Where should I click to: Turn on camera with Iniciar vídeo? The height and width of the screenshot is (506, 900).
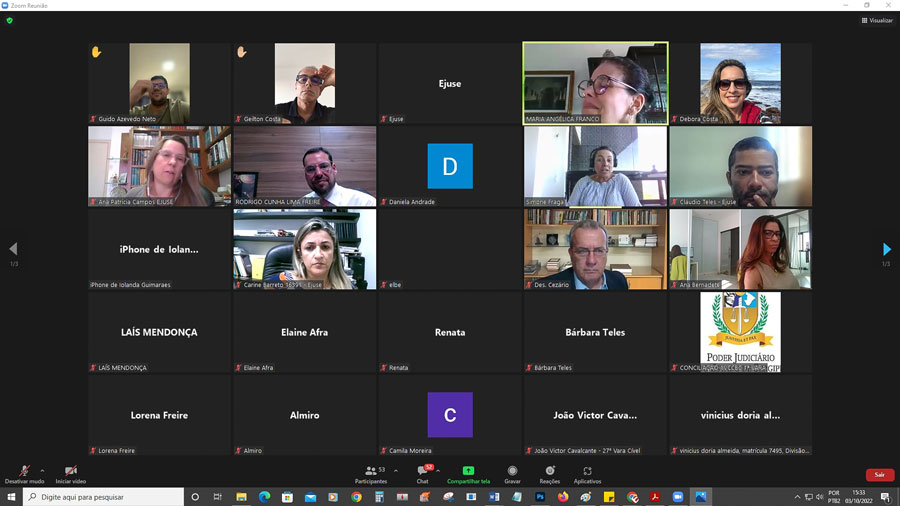70,472
